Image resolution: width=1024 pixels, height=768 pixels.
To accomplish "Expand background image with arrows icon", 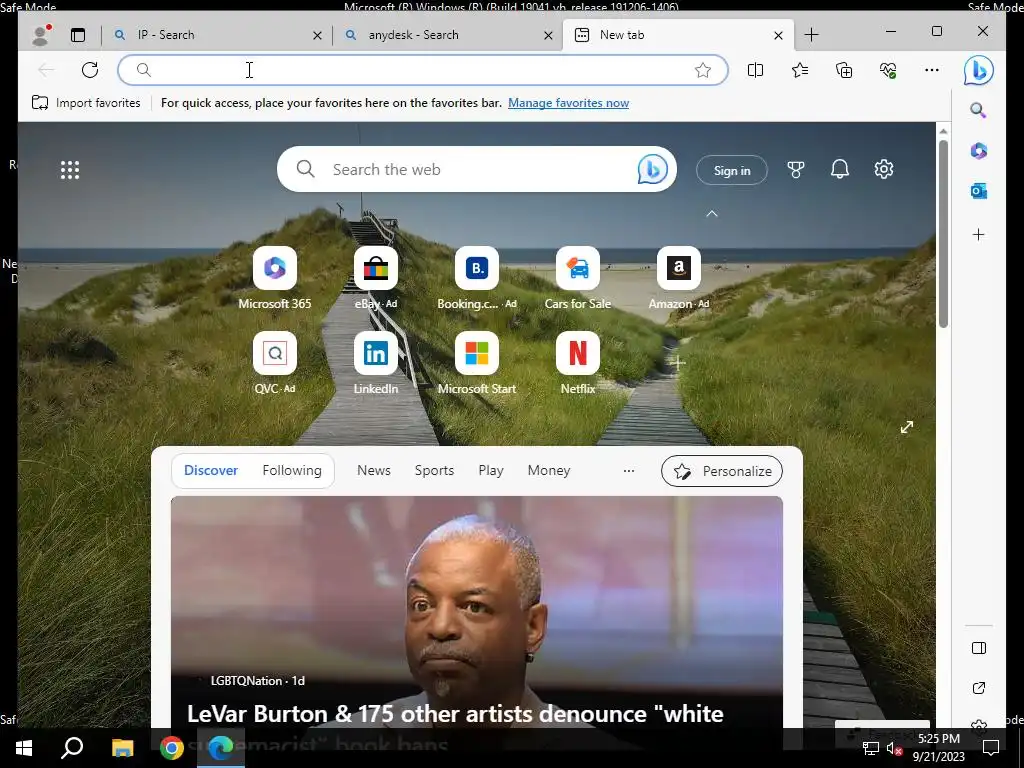I will coord(906,427).
